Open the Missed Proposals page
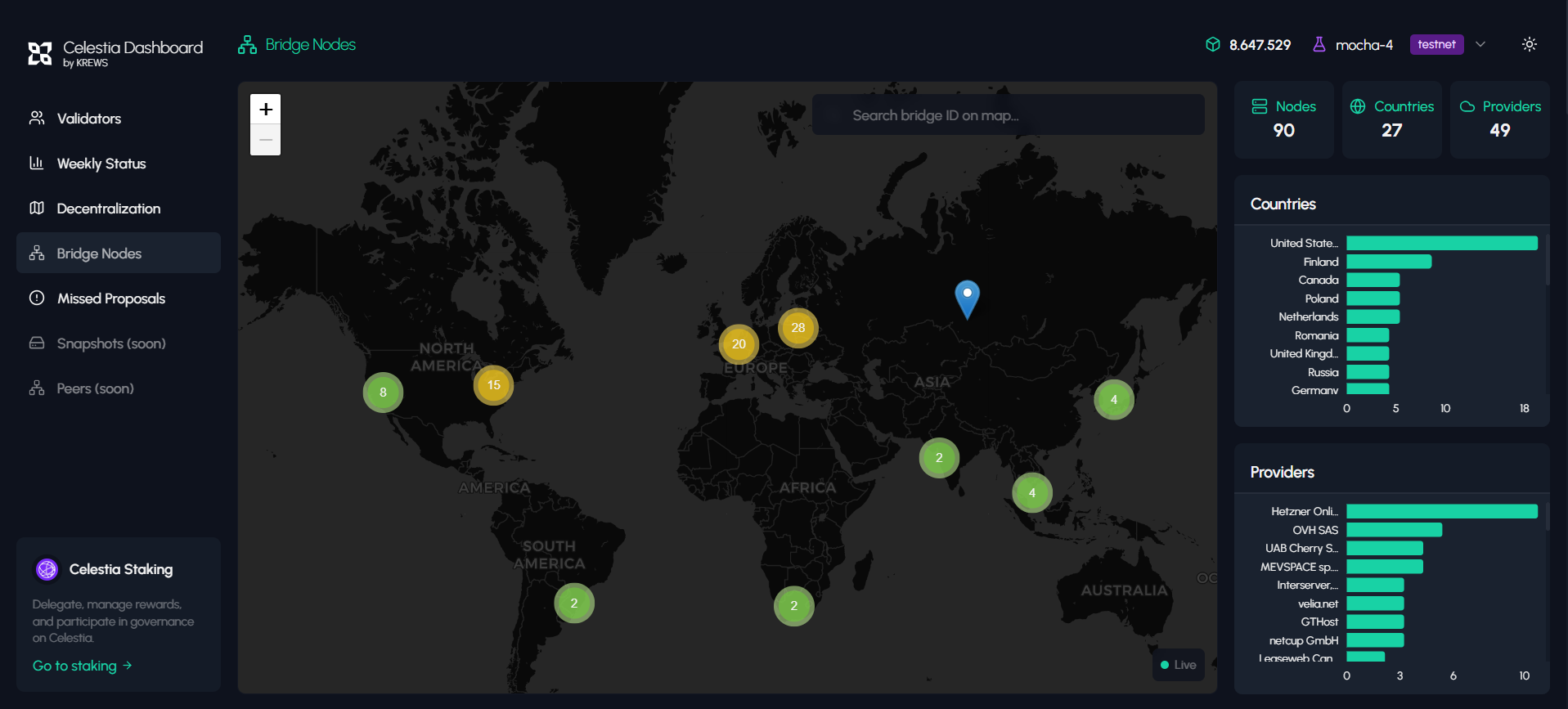Image resolution: width=1568 pixels, height=709 pixels. tap(119, 298)
